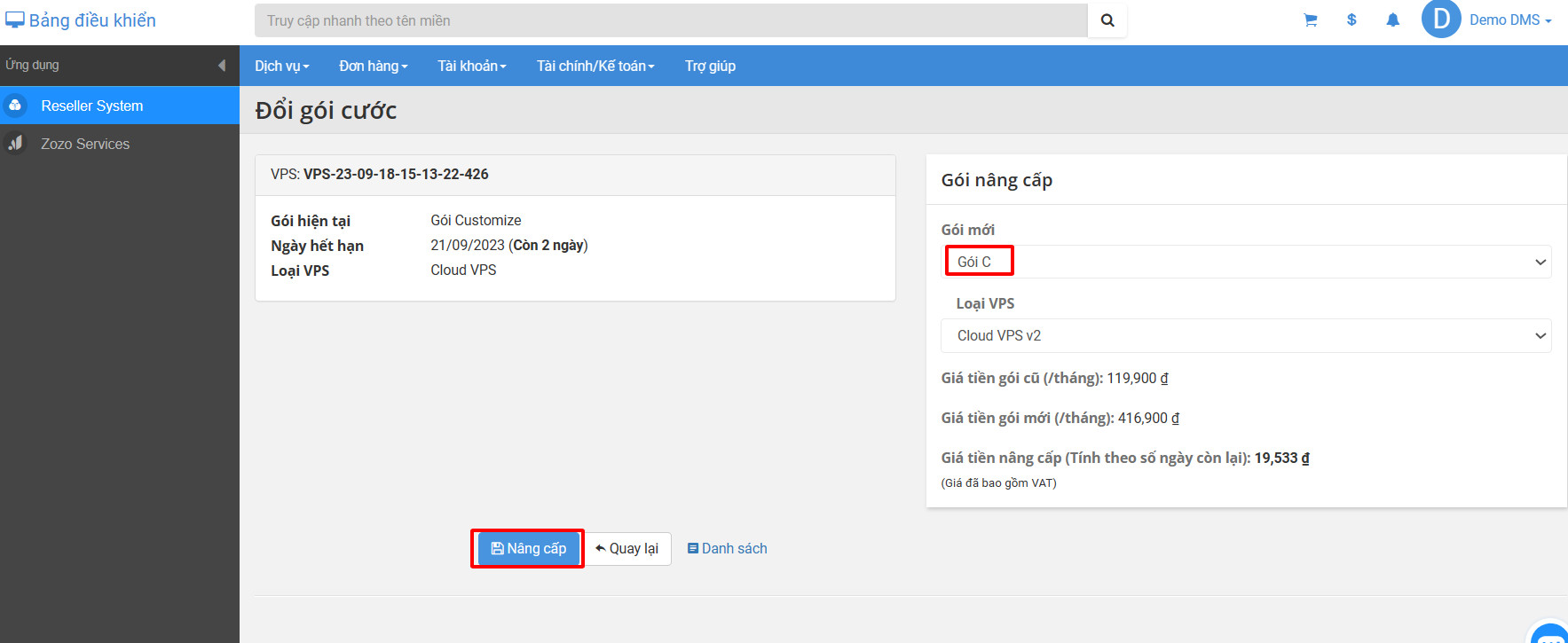
Task: Open the Demo DMS account dropdown
Action: point(1510,20)
